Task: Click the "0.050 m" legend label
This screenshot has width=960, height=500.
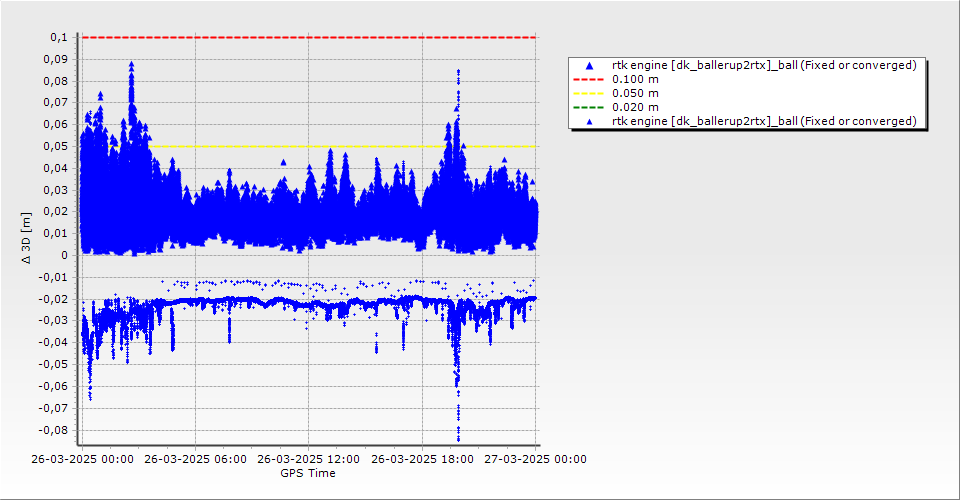Action: (x=635, y=93)
